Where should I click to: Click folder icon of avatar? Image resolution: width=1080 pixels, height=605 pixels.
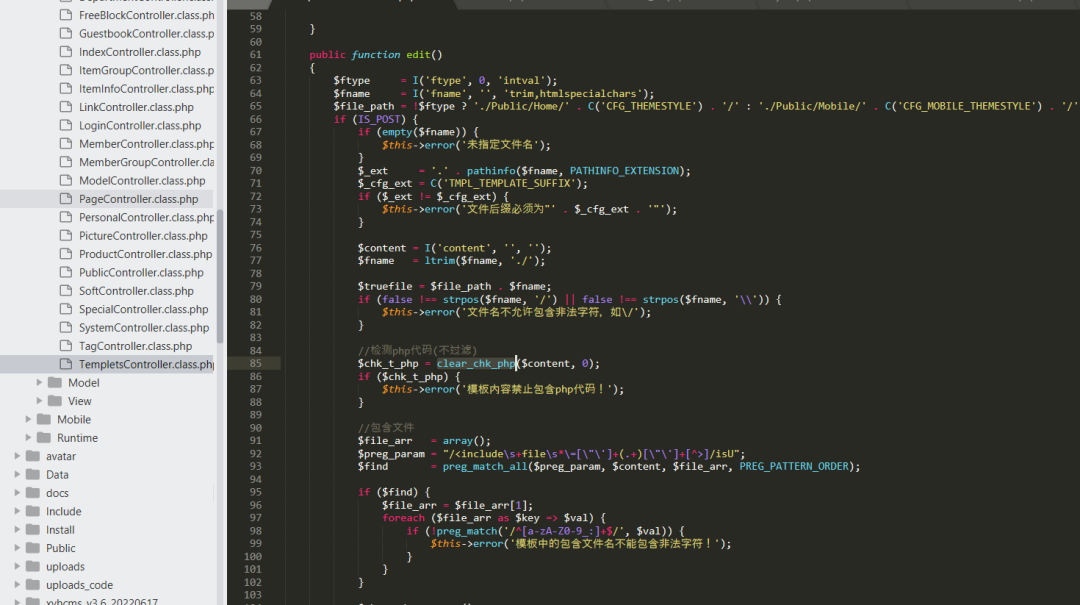33,456
